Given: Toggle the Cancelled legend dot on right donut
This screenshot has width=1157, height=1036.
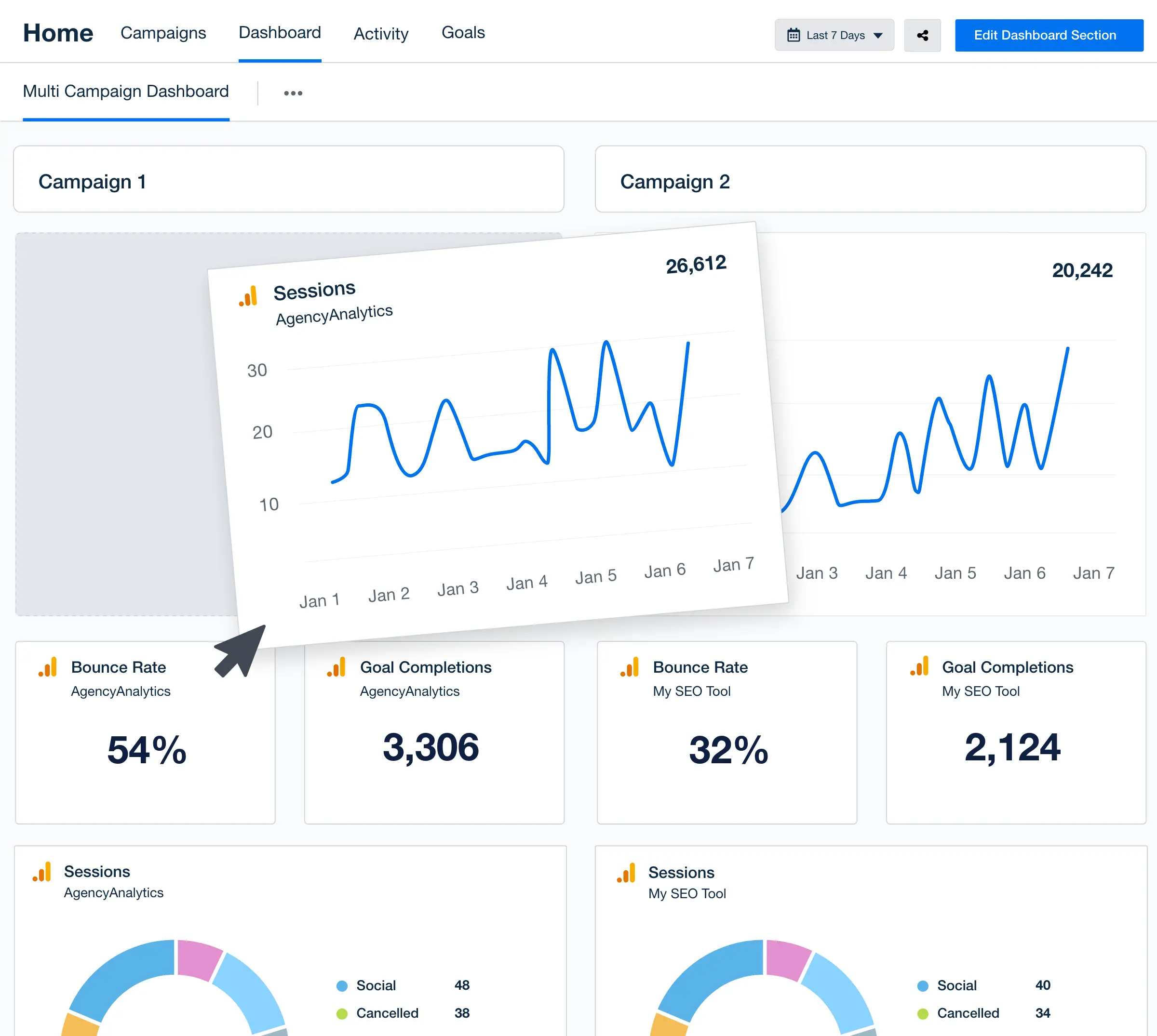Looking at the screenshot, I should (x=924, y=1013).
